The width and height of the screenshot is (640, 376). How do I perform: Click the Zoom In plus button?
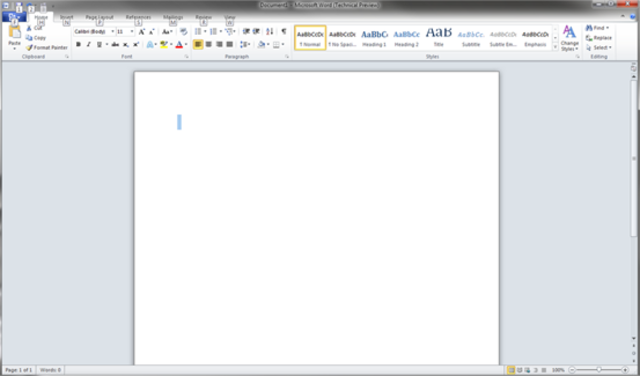625,370
